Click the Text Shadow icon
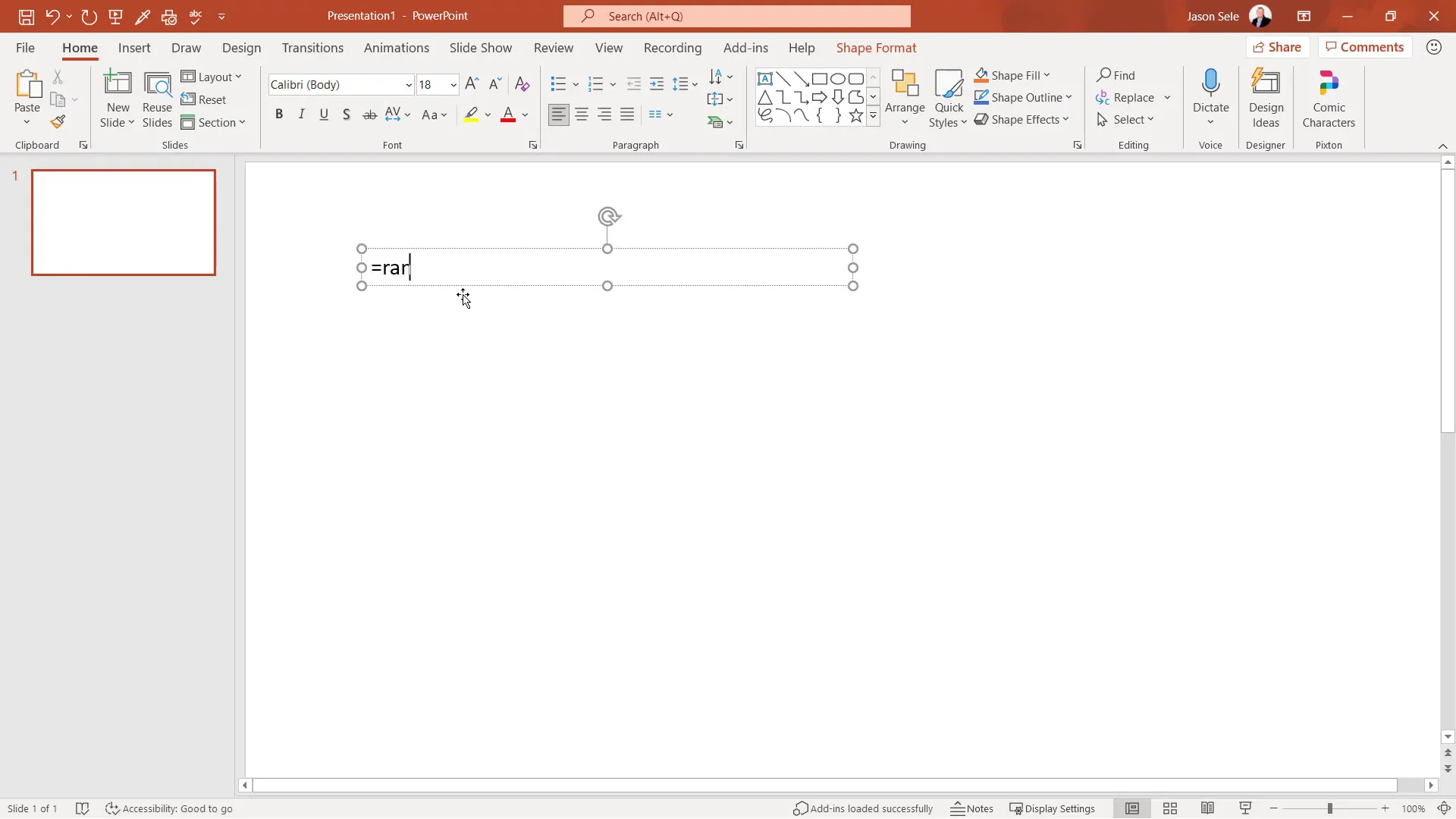 tap(347, 115)
